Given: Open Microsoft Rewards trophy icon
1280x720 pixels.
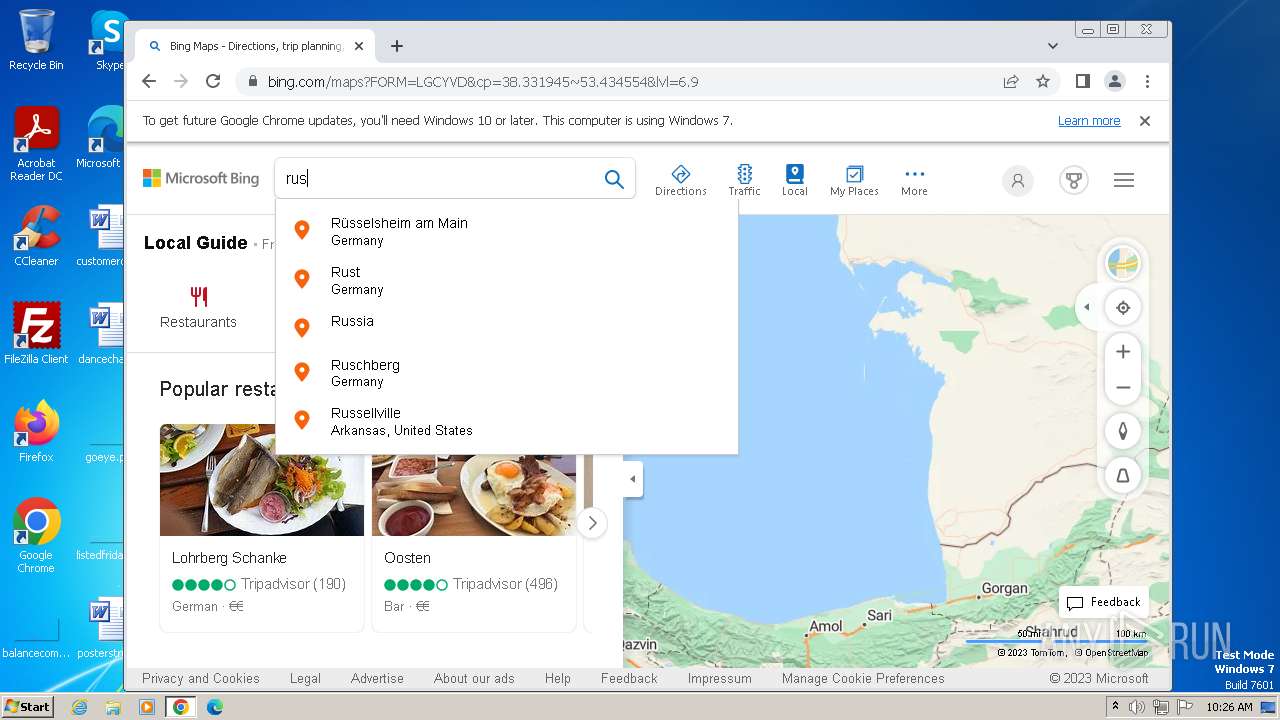Looking at the screenshot, I should 1074,180.
